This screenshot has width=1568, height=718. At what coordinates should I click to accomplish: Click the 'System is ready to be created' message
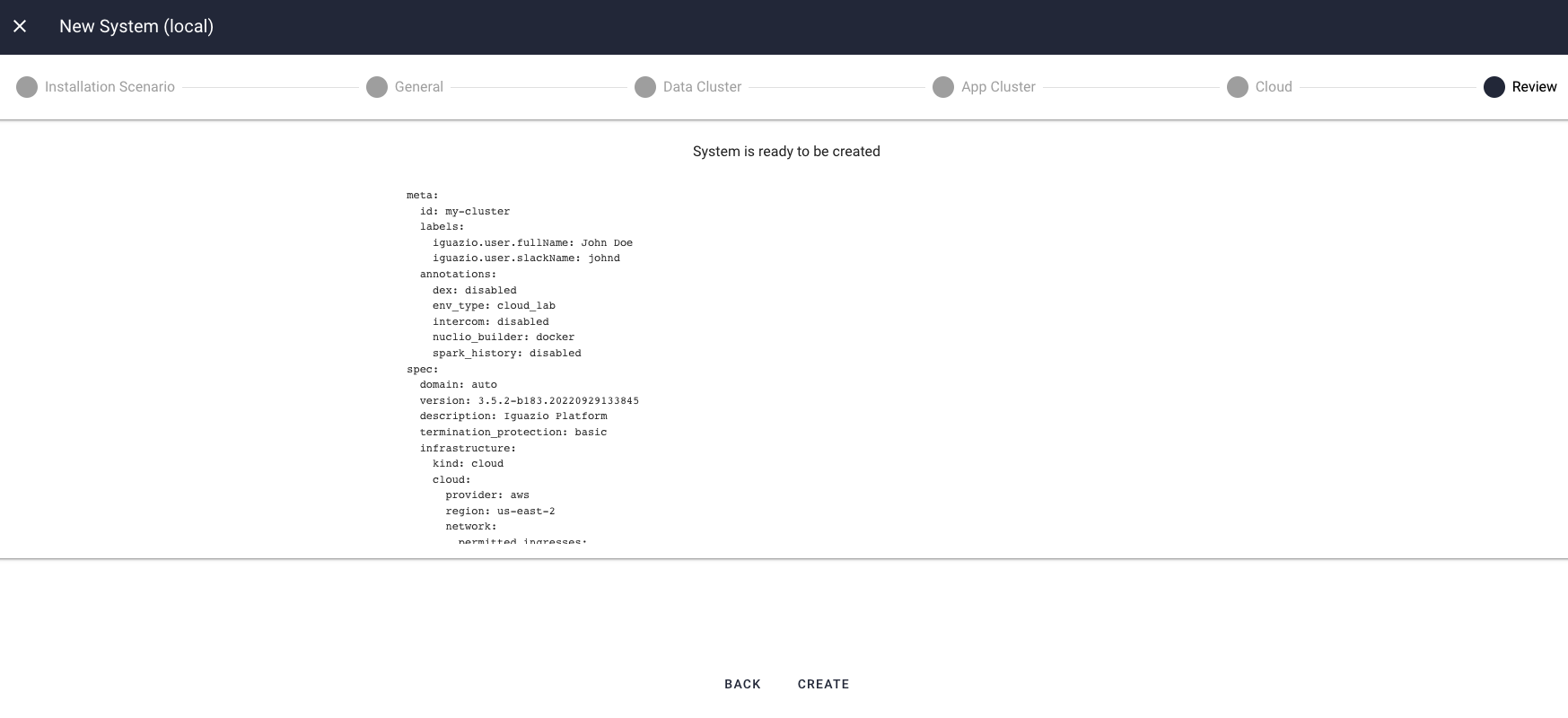coord(786,152)
